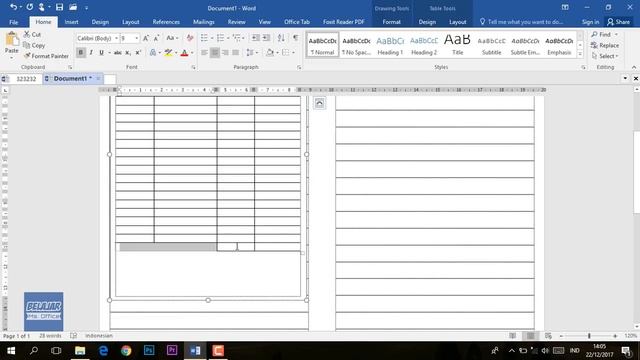The height and width of the screenshot is (360, 640).
Task: Open line spacing options
Action: coord(252,53)
